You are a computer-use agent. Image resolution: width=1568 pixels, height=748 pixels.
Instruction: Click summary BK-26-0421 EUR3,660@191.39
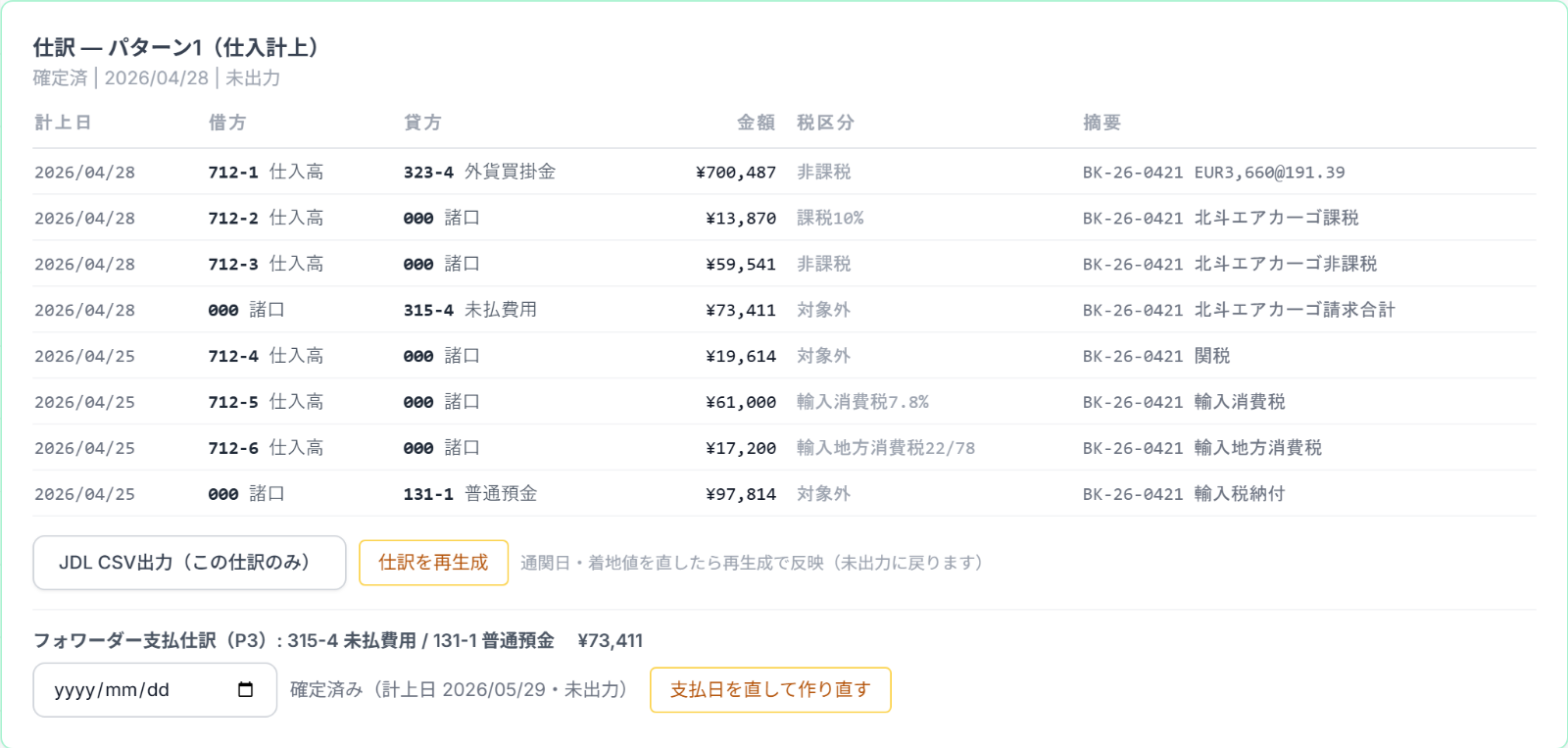pos(1213,173)
